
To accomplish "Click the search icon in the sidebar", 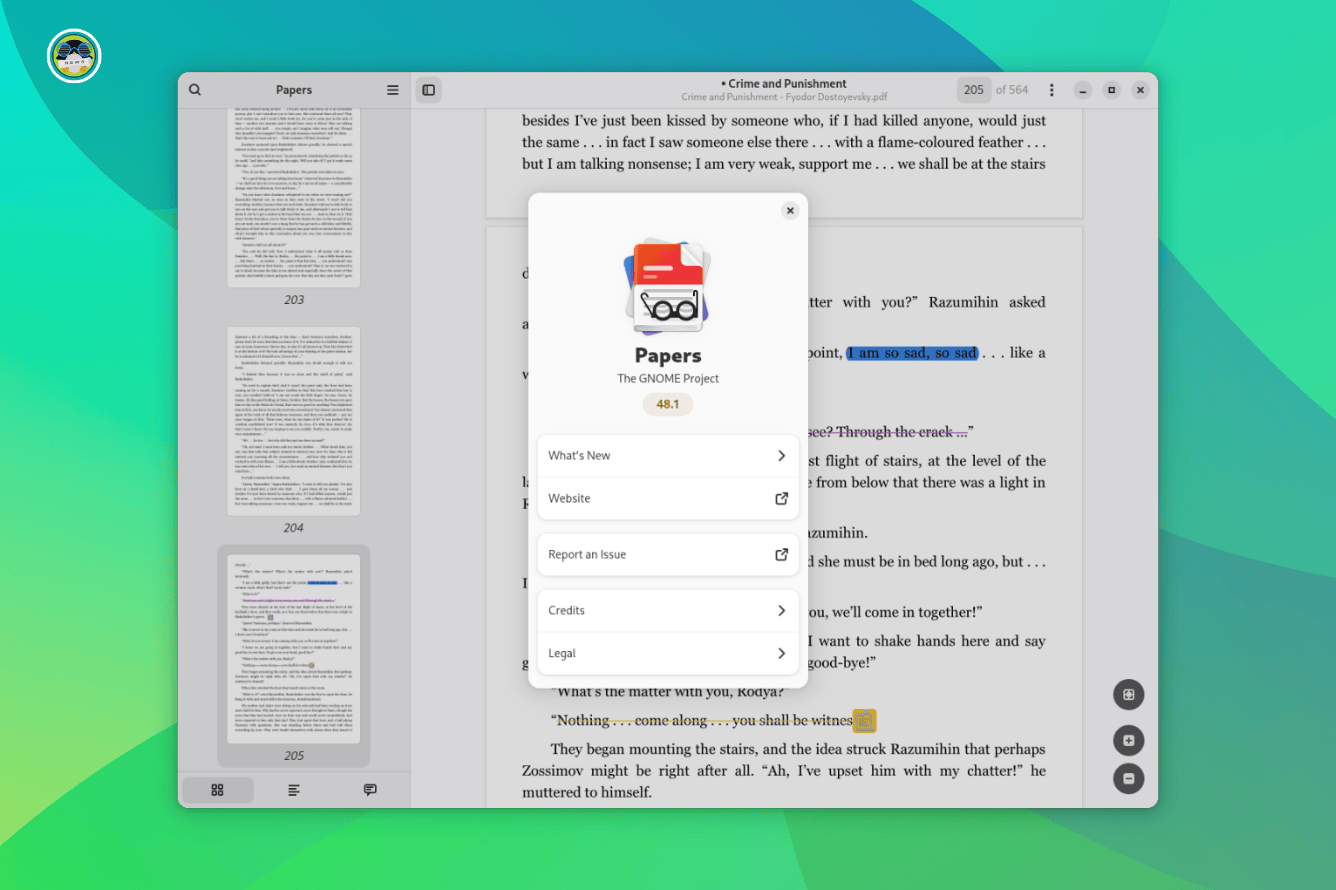I will pyautogui.click(x=195, y=90).
